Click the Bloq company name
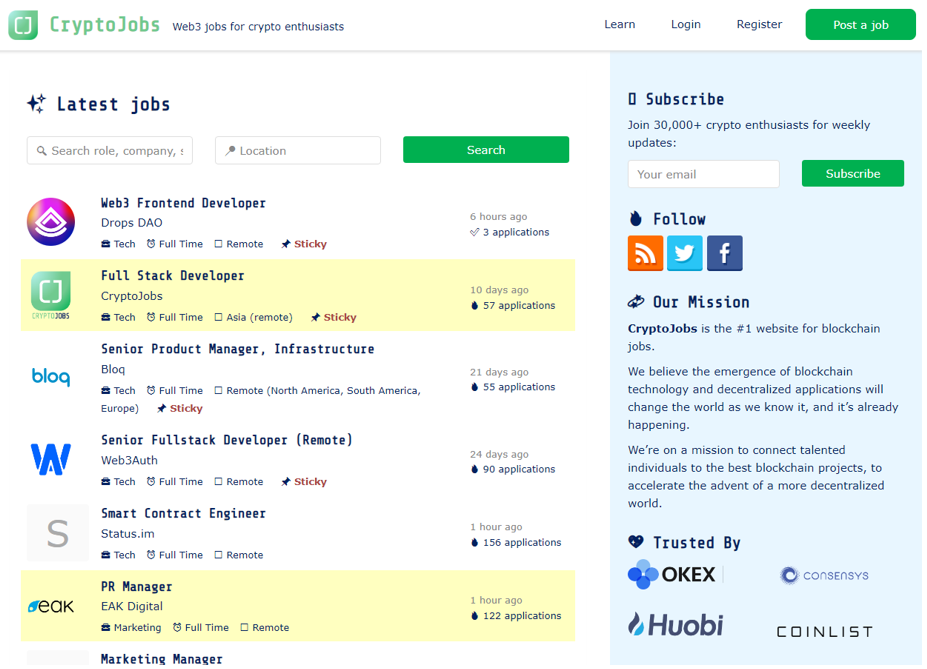This screenshot has width=927, height=669. coord(113,369)
